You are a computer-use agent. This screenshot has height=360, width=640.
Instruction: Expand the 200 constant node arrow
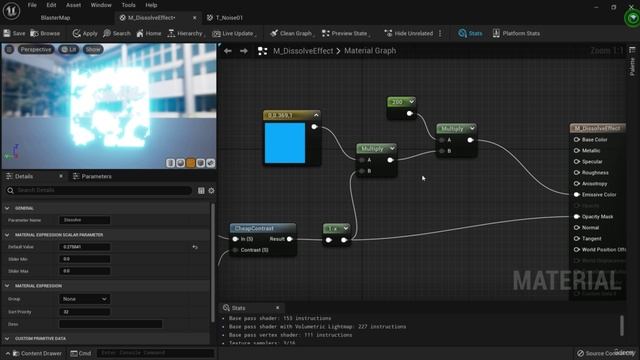(x=411, y=102)
